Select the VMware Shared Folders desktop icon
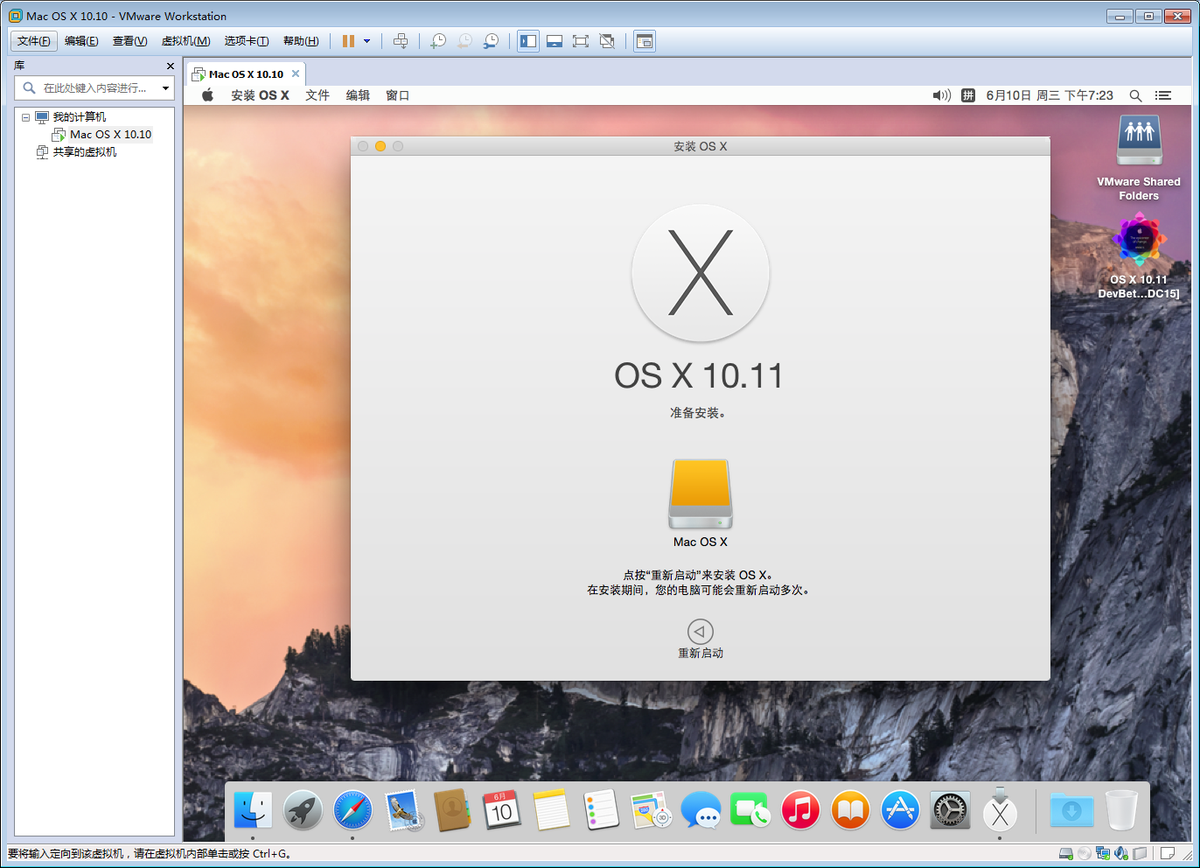The height and width of the screenshot is (868, 1200). (x=1138, y=158)
